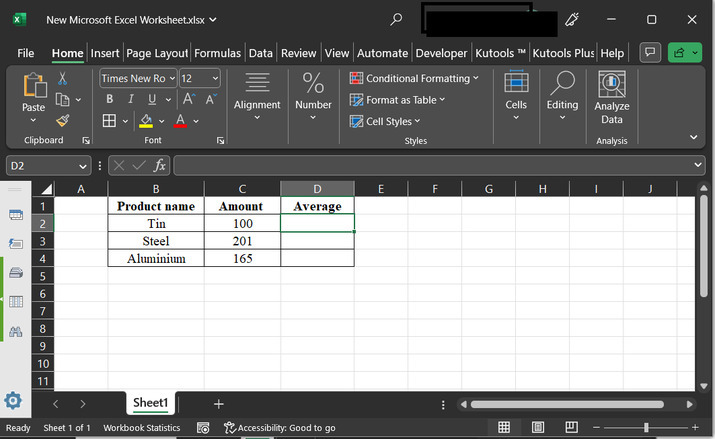Click Workbook Statistics in status bar
This screenshot has width=715, height=439.
click(x=142, y=428)
